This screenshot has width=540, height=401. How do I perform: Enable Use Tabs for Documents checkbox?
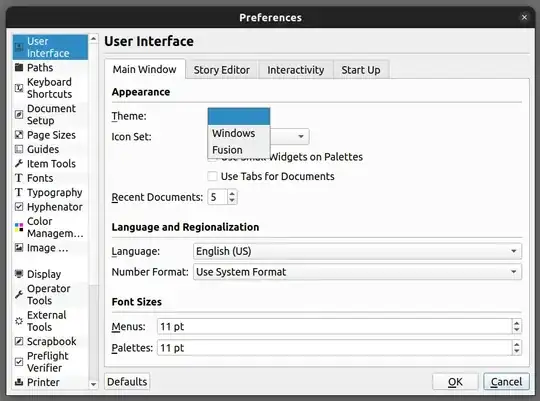click(x=212, y=176)
